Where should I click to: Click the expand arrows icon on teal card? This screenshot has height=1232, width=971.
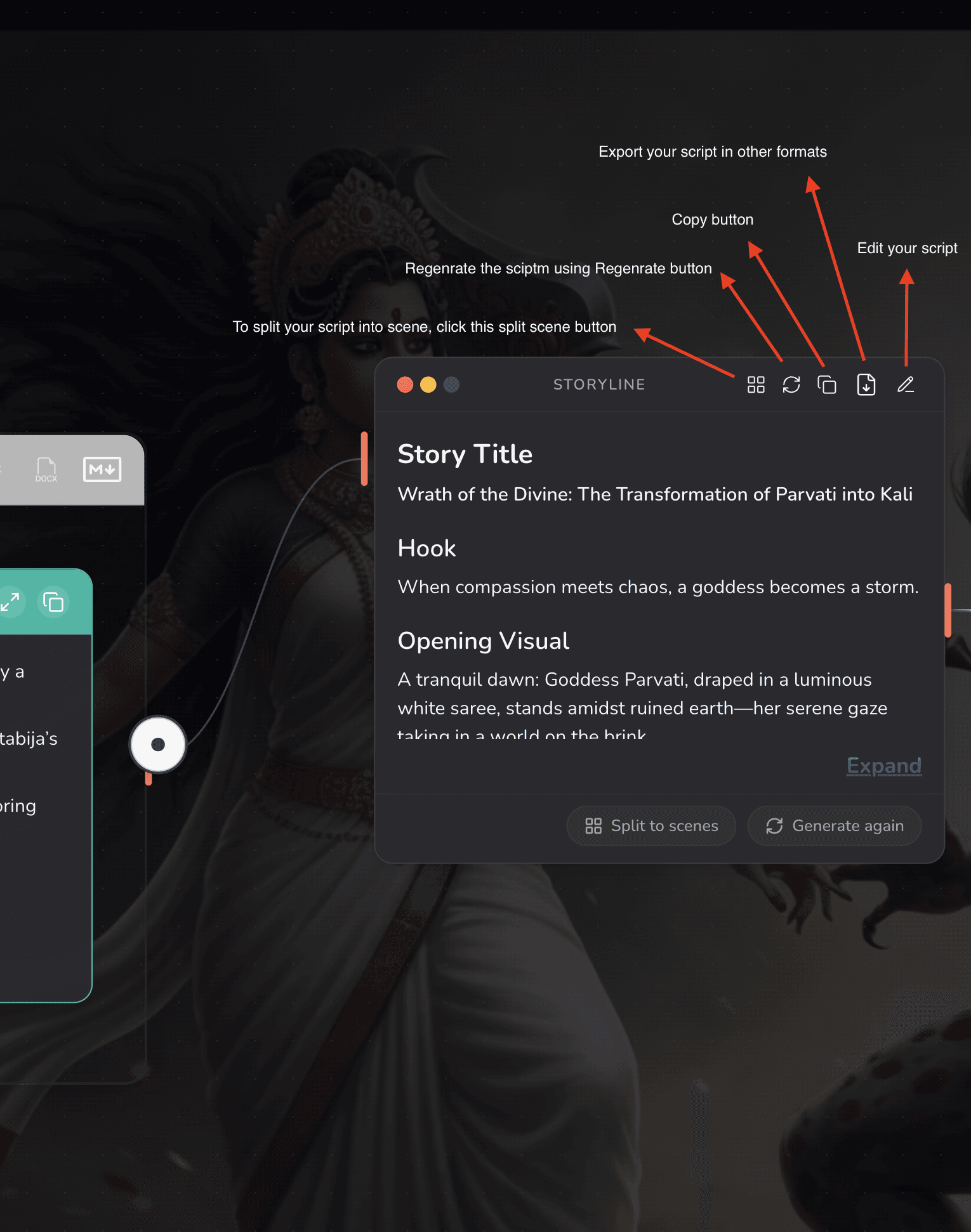point(10,601)
